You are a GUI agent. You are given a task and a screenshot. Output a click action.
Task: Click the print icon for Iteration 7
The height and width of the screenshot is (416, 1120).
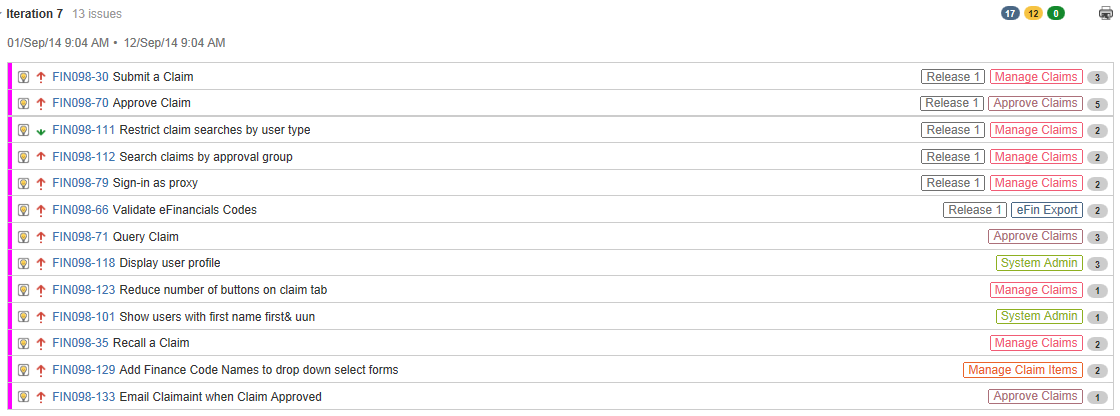pyautogui.click(x=1105, y=13)
